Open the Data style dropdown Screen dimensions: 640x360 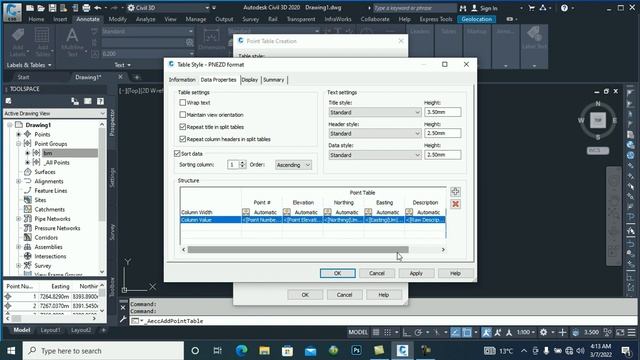point(375,155)
